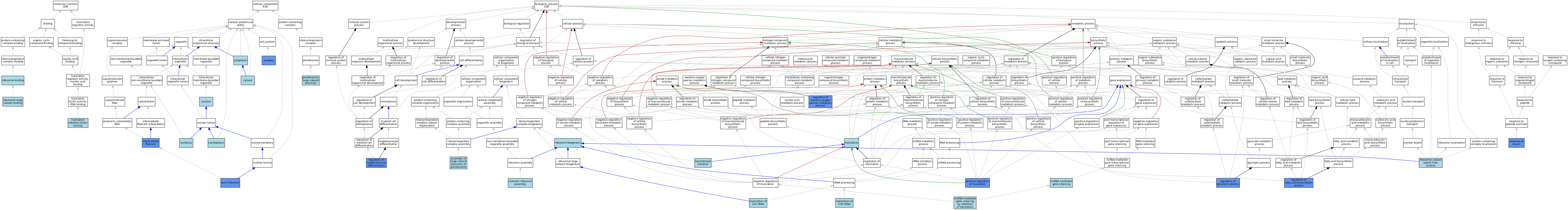The width and height of the screenshot is (1568, 210).
Task: Click the immune system process node
Action: point(359,24)
